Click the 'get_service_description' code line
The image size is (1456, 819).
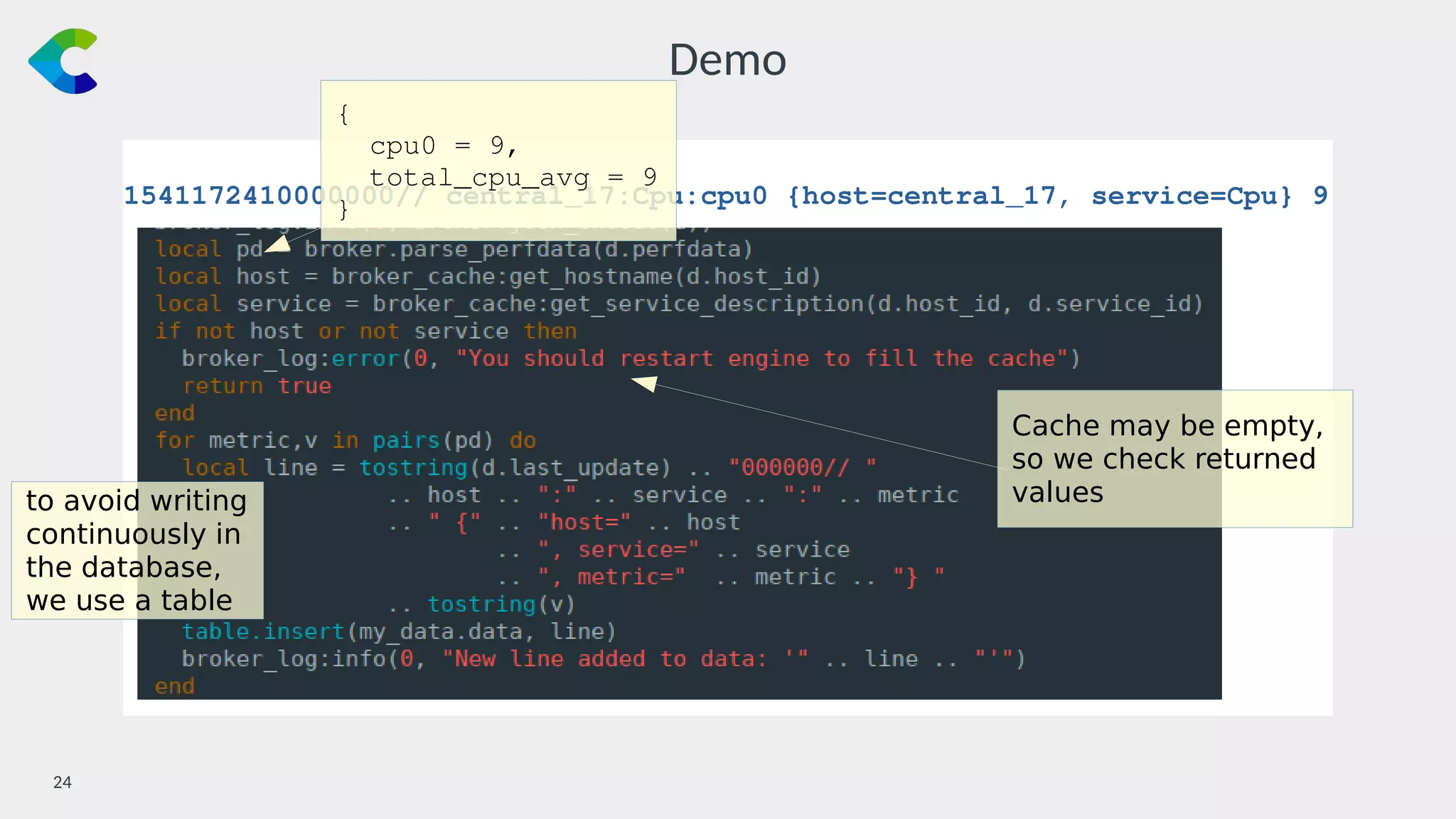[679, 304]
